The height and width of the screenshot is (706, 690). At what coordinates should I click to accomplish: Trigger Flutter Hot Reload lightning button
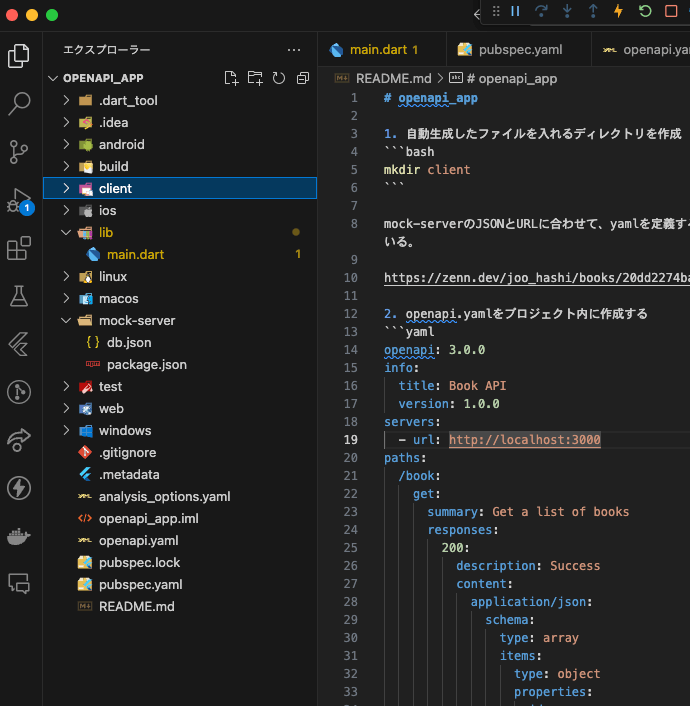coord(618,11)
